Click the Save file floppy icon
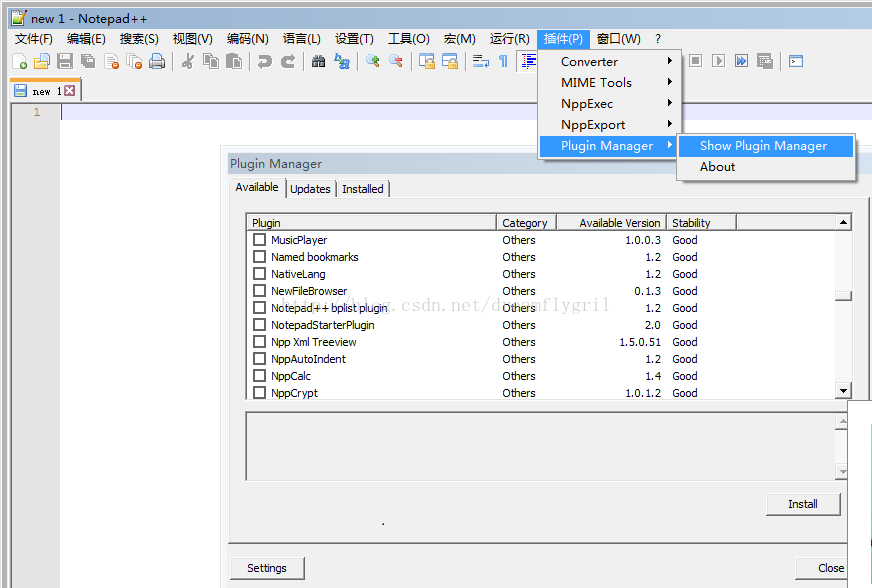Screen dimensions: 872x588 (65, 61)
